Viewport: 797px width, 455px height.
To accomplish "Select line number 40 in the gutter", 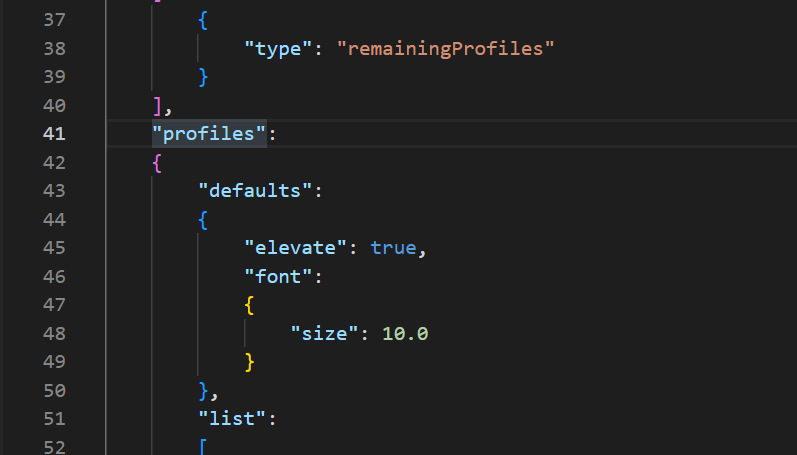I will tap(54, 106).
